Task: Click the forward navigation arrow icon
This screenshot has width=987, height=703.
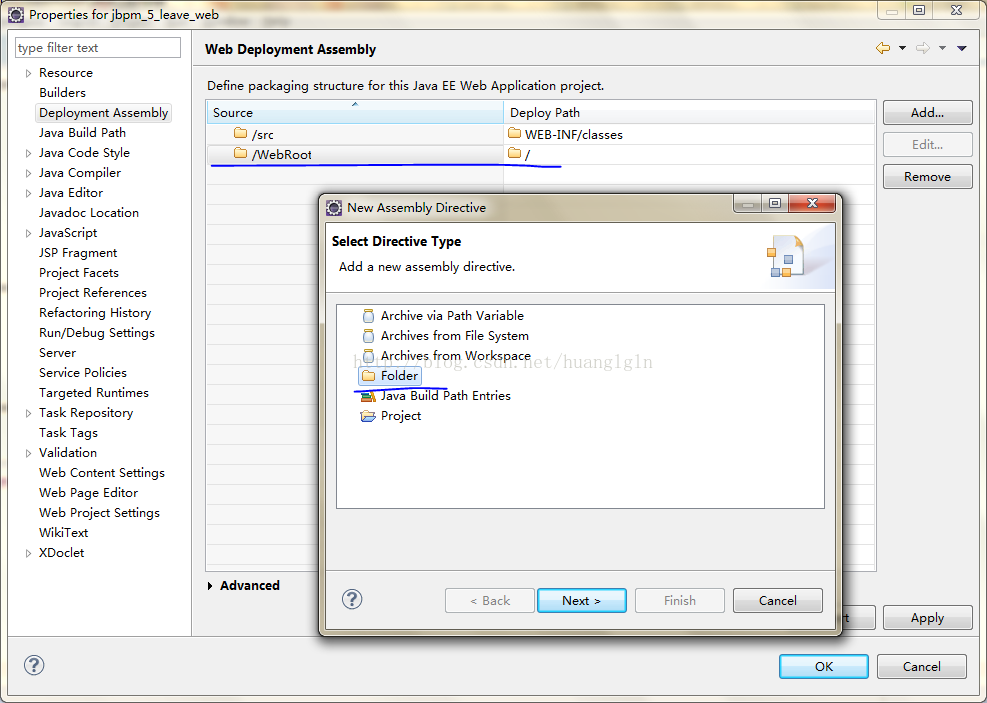Action: tap(923, 48)
